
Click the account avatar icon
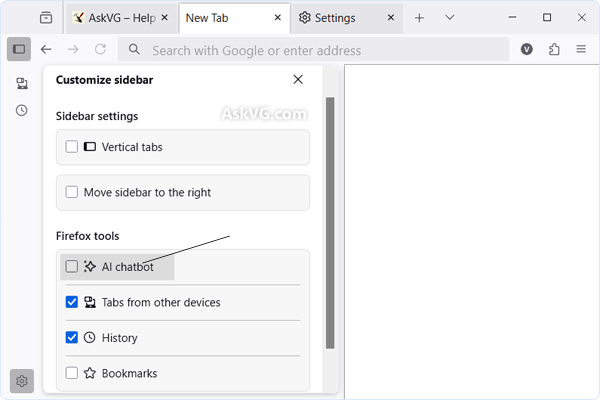coord(527,50)
